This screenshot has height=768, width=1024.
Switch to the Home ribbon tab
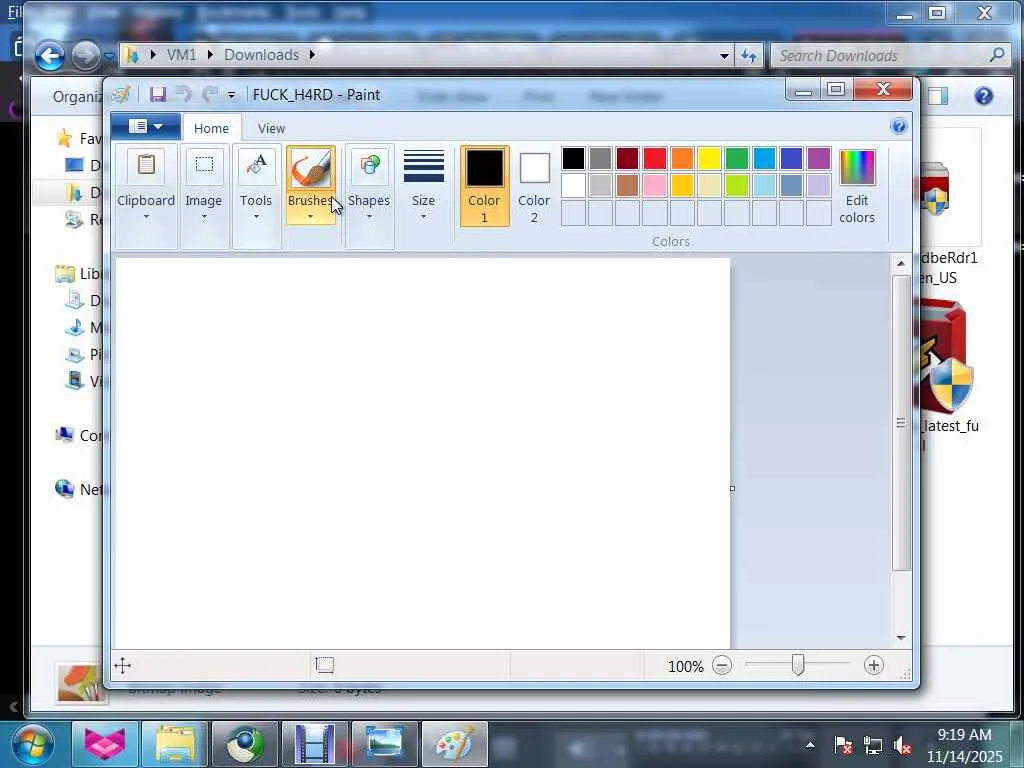pyautogui.click(x=212, y=128)
